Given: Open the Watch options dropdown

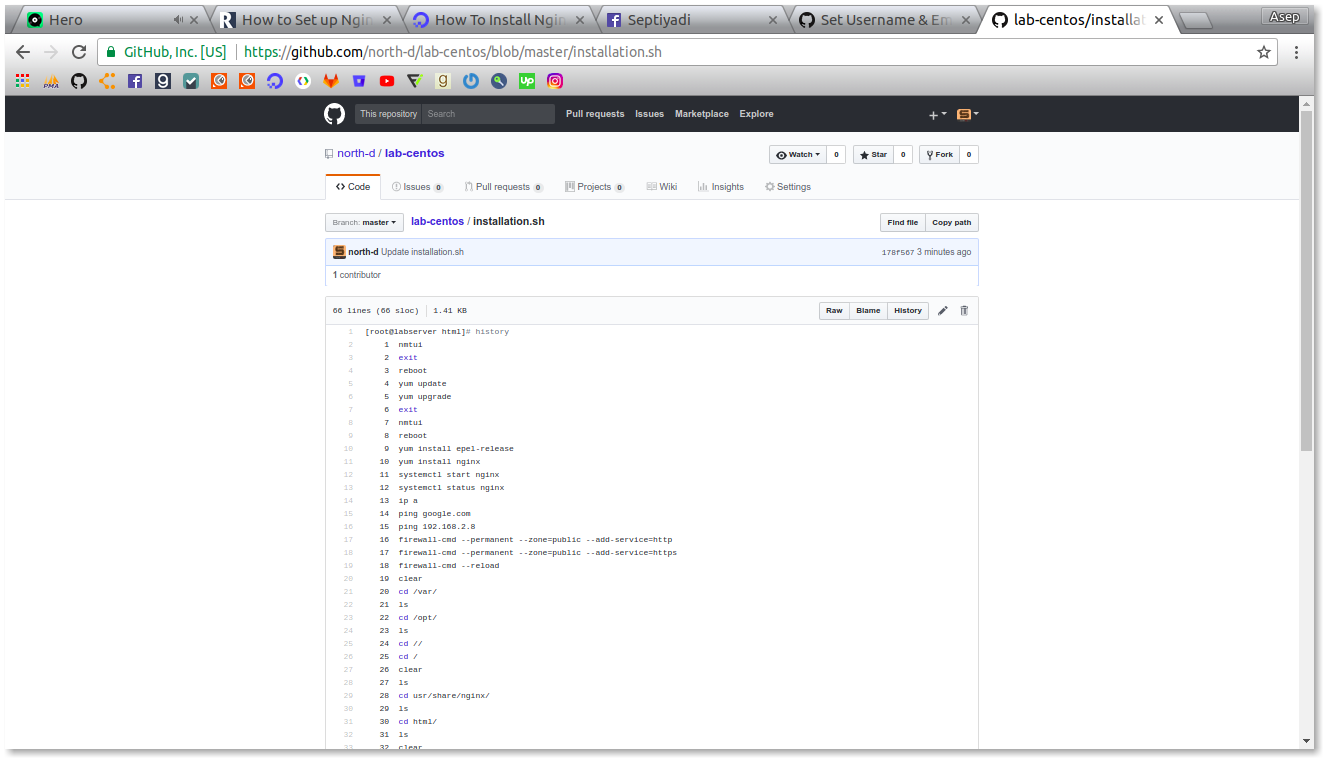Looking at the screenshot, I should 796,154.
